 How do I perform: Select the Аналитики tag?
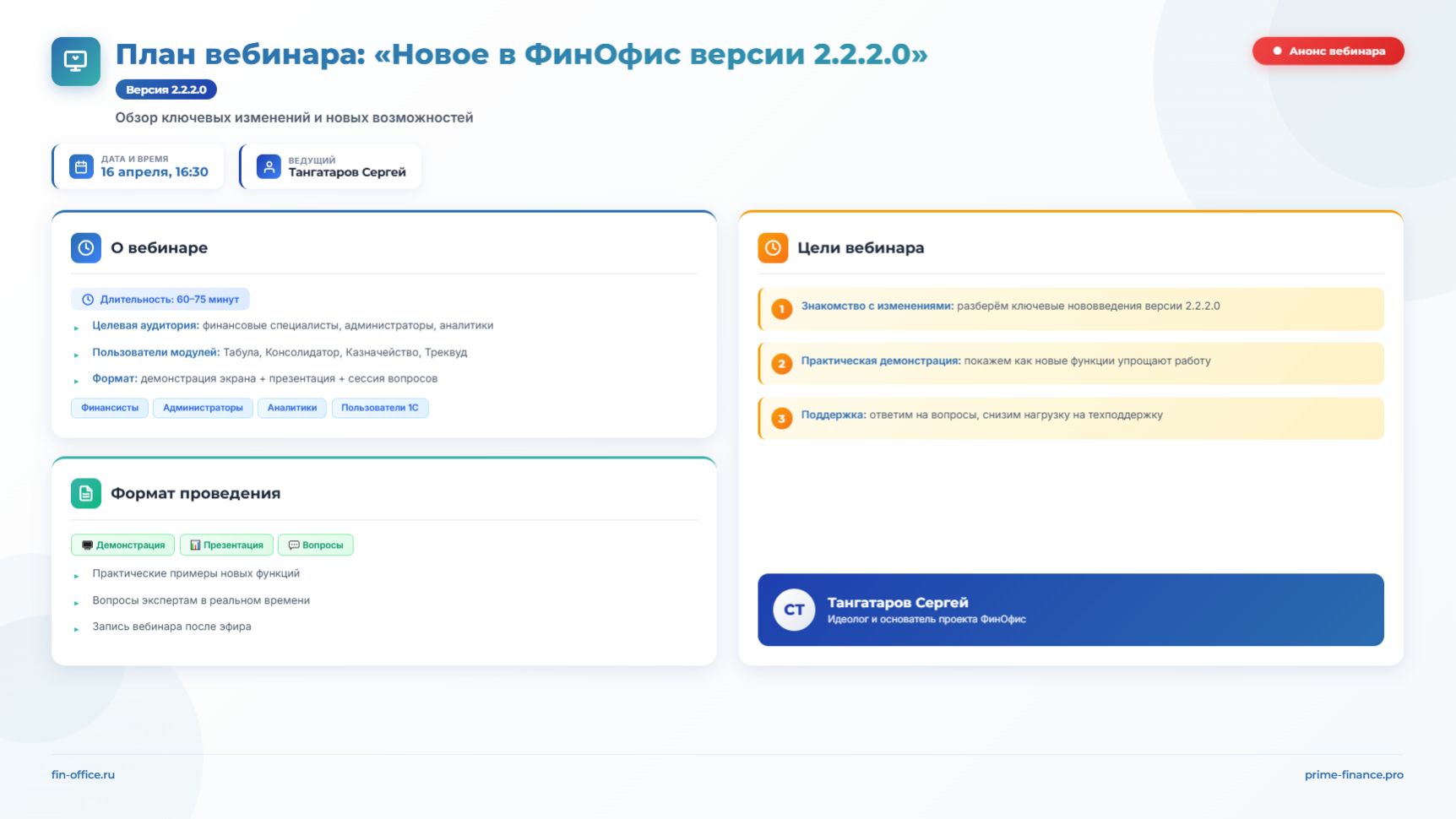[292, 408]
